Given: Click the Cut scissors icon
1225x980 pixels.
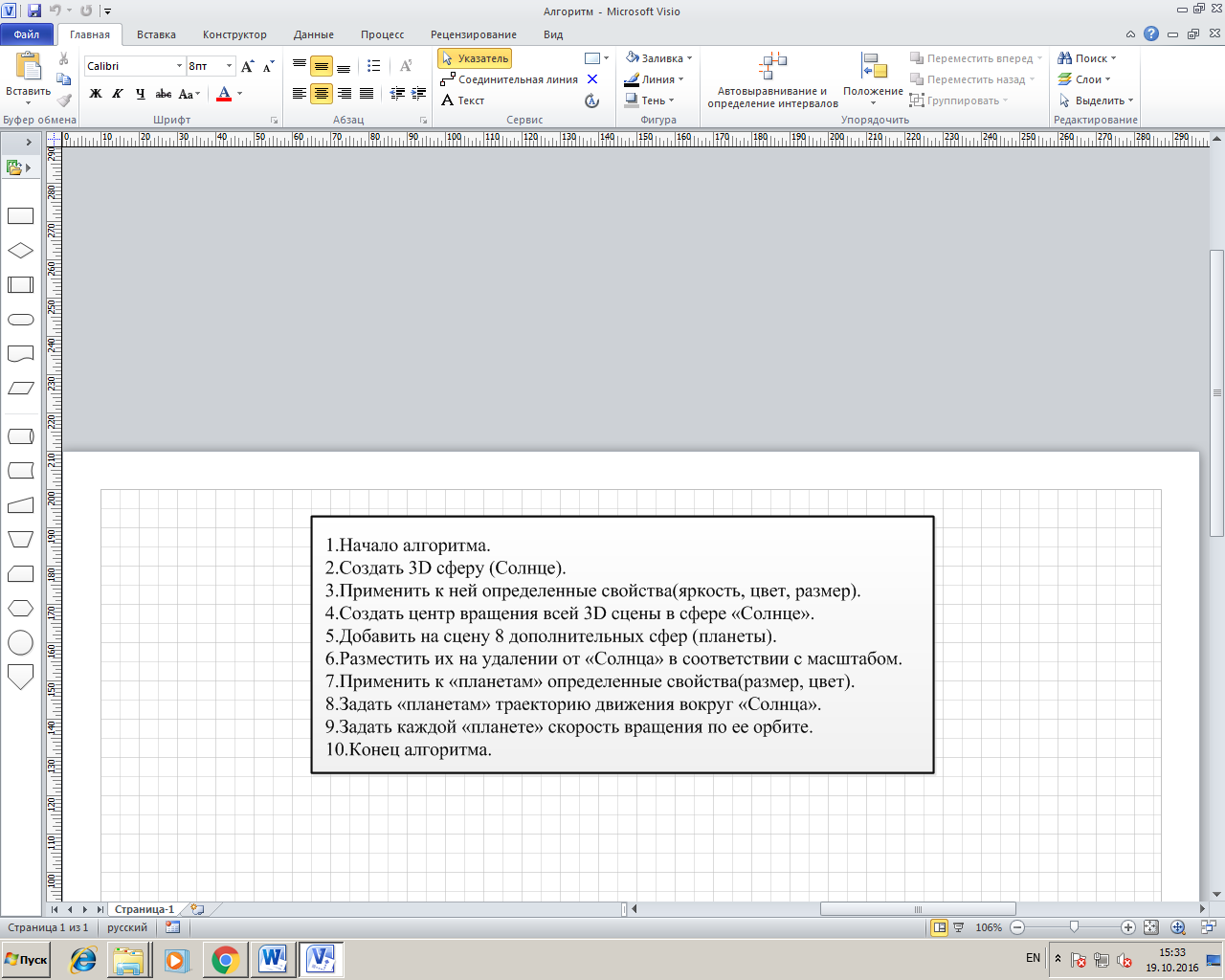Looking at the screenshot, I should tap(64, 59).
